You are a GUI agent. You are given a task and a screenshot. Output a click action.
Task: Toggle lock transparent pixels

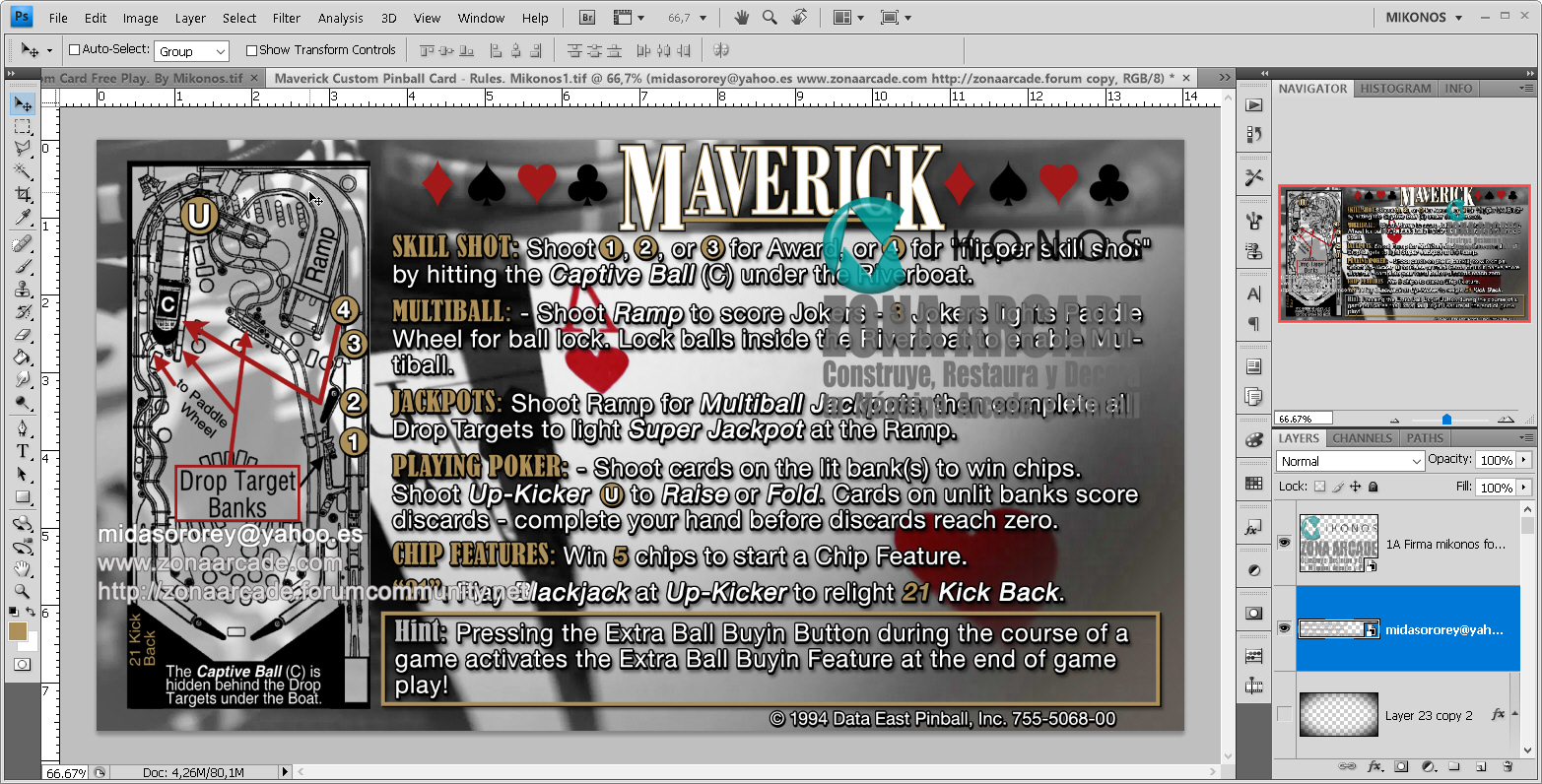click(x=1320, y=487)
